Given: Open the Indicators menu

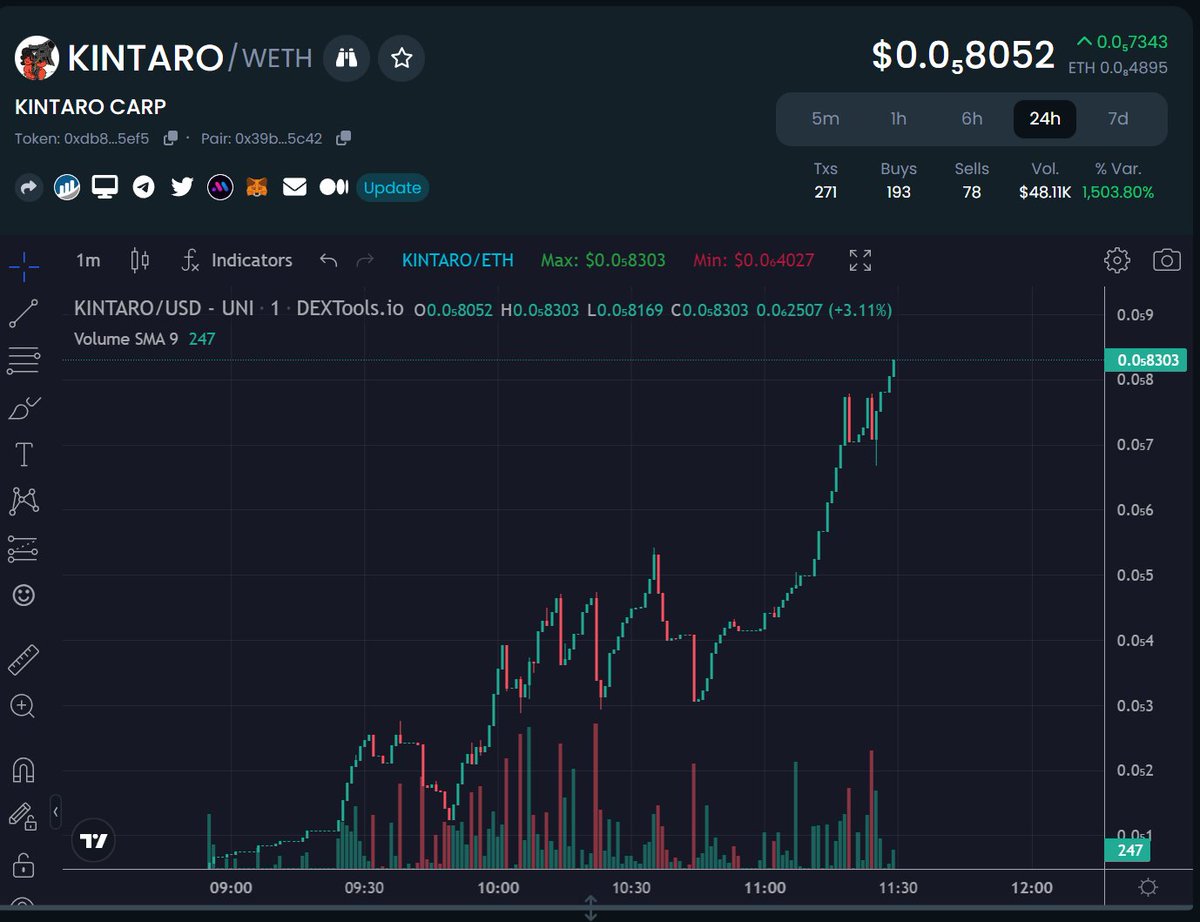Looking at the screenshot, I should click(x=237, y=260).
